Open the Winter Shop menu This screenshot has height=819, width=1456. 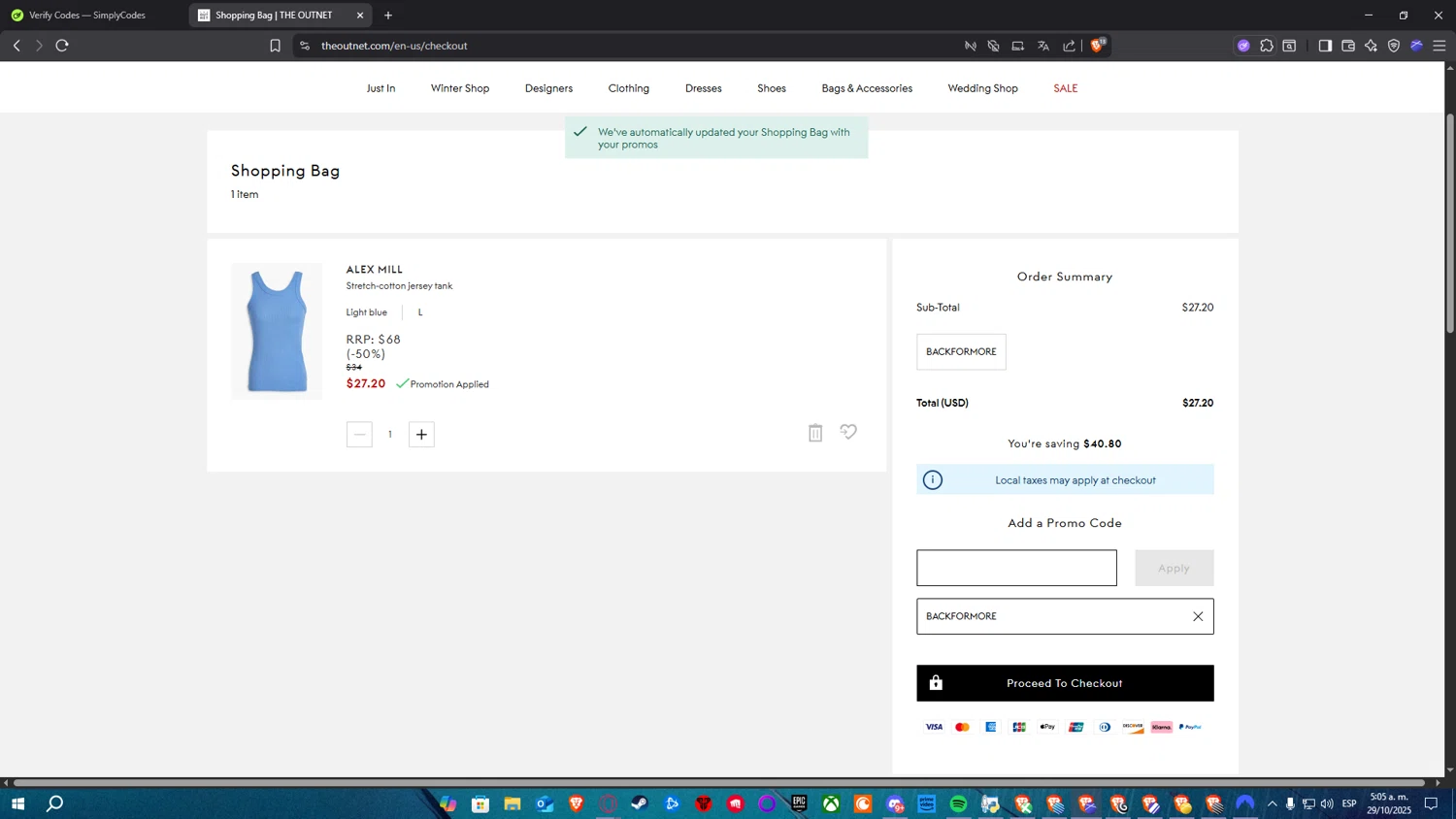(460, 88)
